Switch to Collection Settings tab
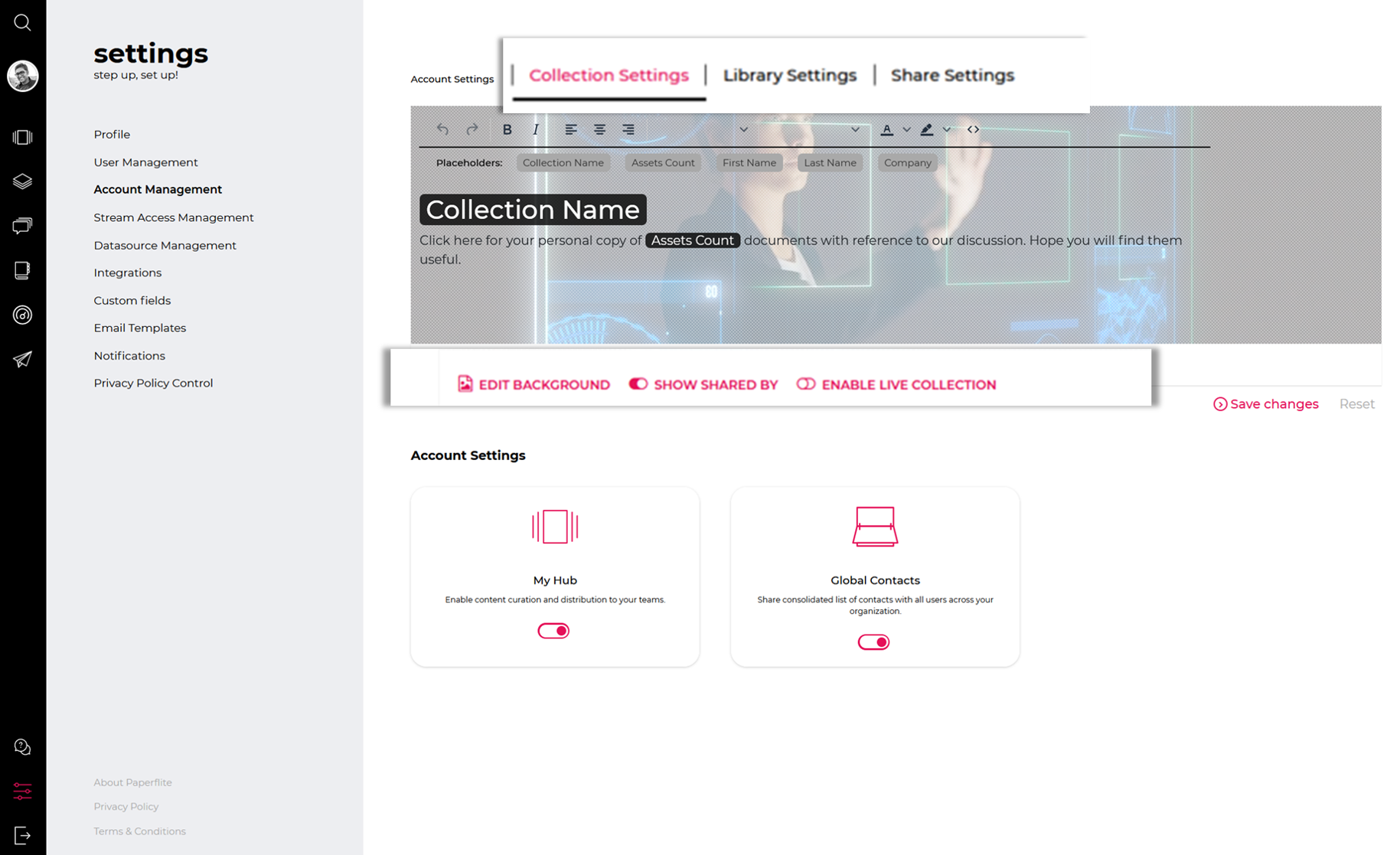 (x=609, y=75)
